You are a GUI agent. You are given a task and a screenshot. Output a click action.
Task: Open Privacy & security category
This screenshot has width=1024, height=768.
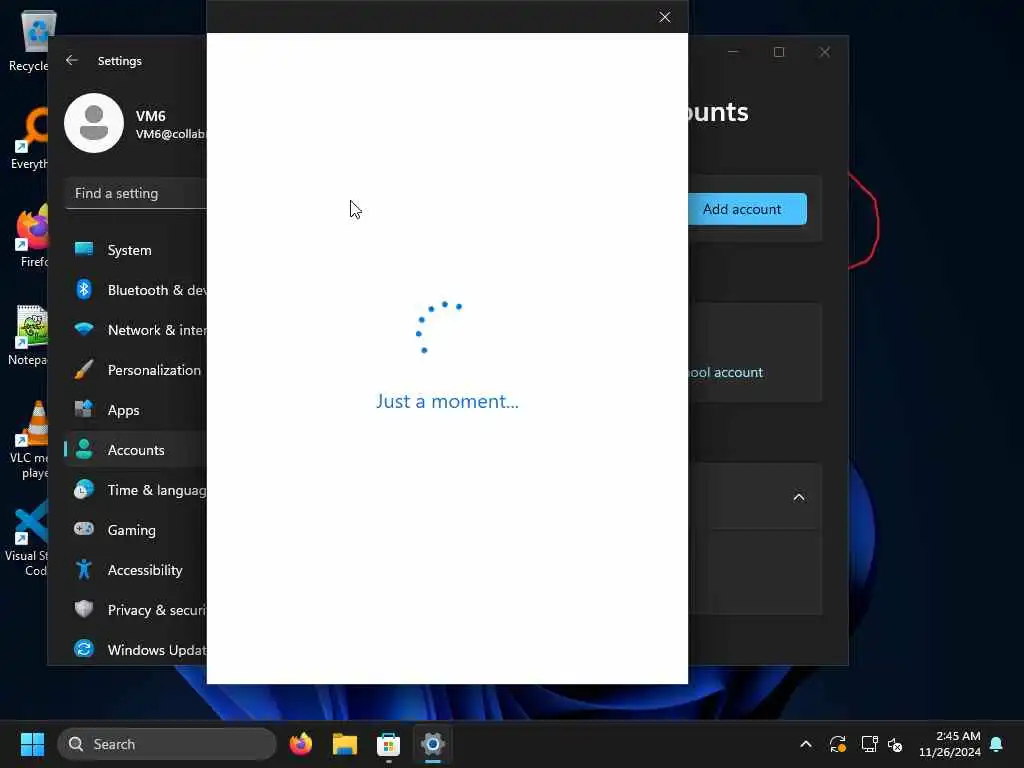pyautogui.click(x=136, y=610)
